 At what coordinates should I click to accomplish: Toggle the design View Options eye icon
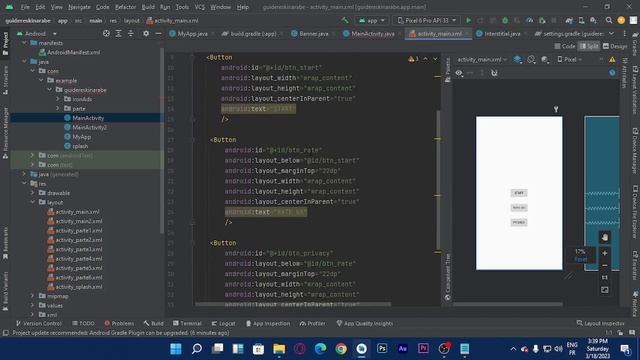(459, 73)
